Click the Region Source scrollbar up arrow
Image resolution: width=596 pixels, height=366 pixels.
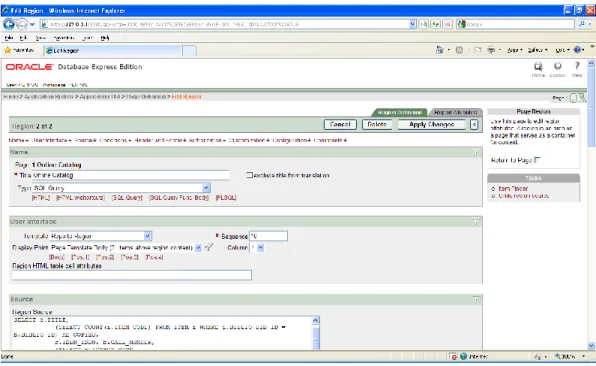315,320
